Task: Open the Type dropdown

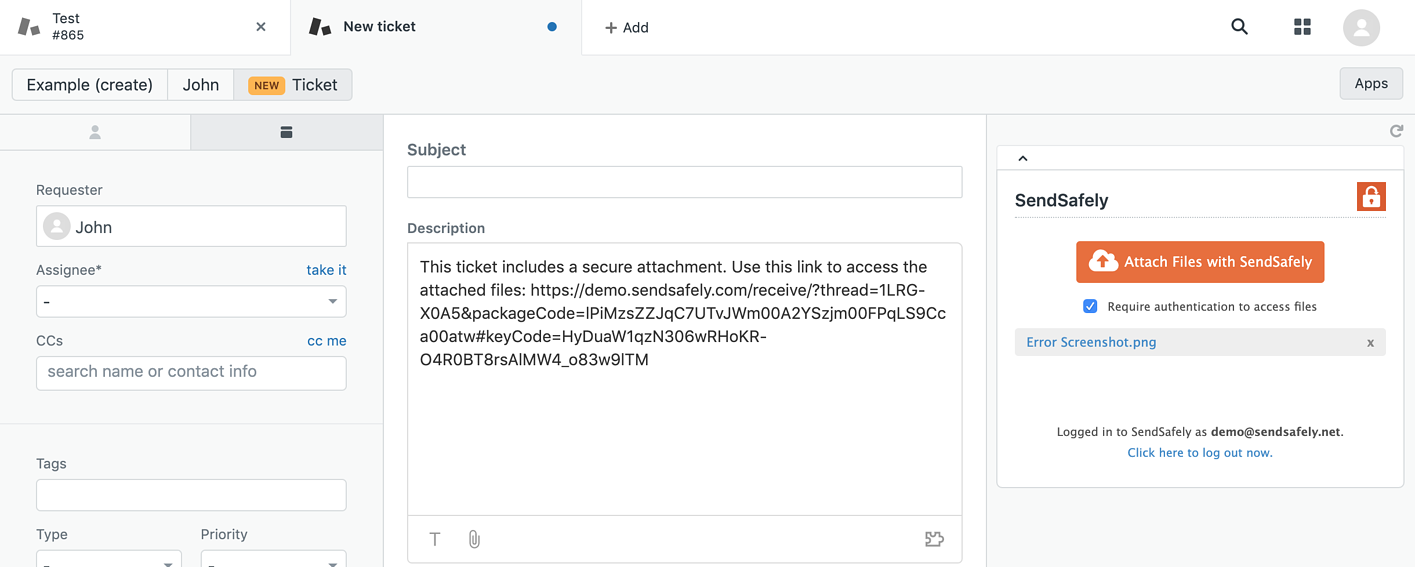Action: tap(109, 558)
